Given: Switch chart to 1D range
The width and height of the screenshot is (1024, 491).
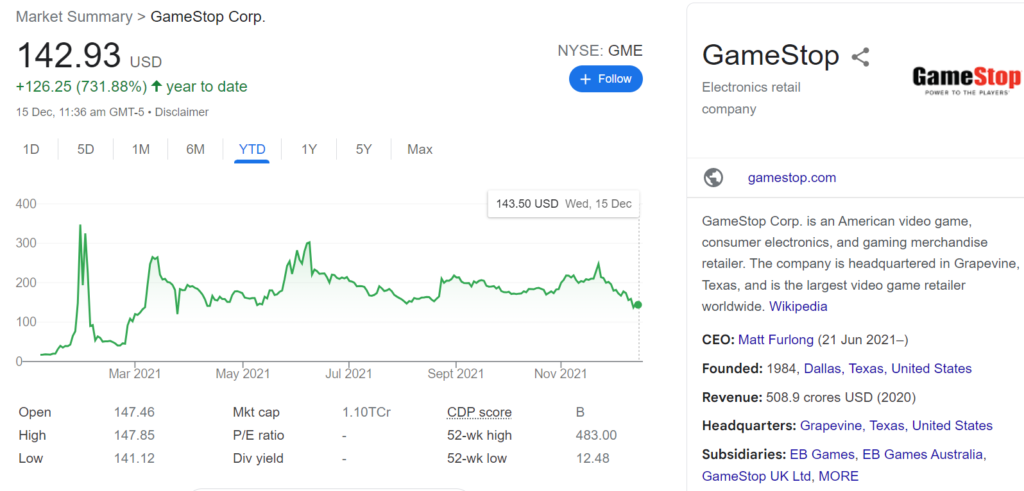Looking at the screenshot, I should pos(31,150).
